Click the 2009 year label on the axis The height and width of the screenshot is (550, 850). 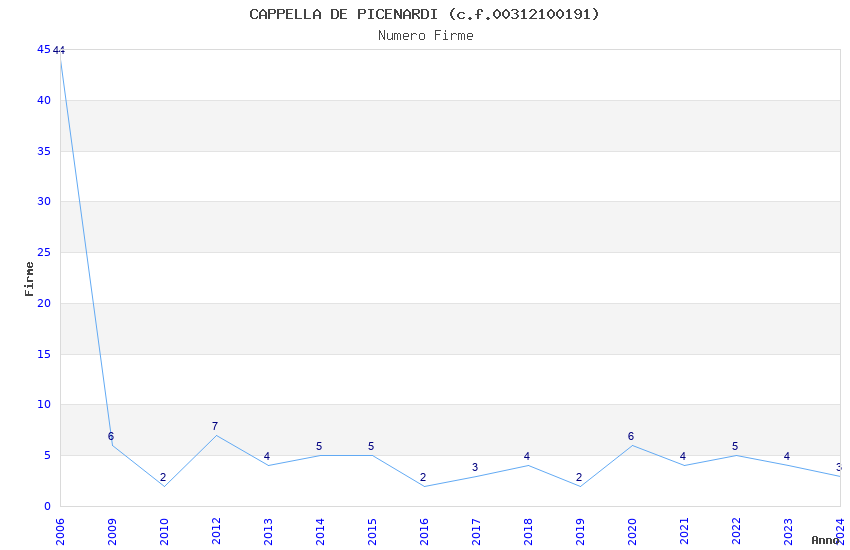[112, 532]
